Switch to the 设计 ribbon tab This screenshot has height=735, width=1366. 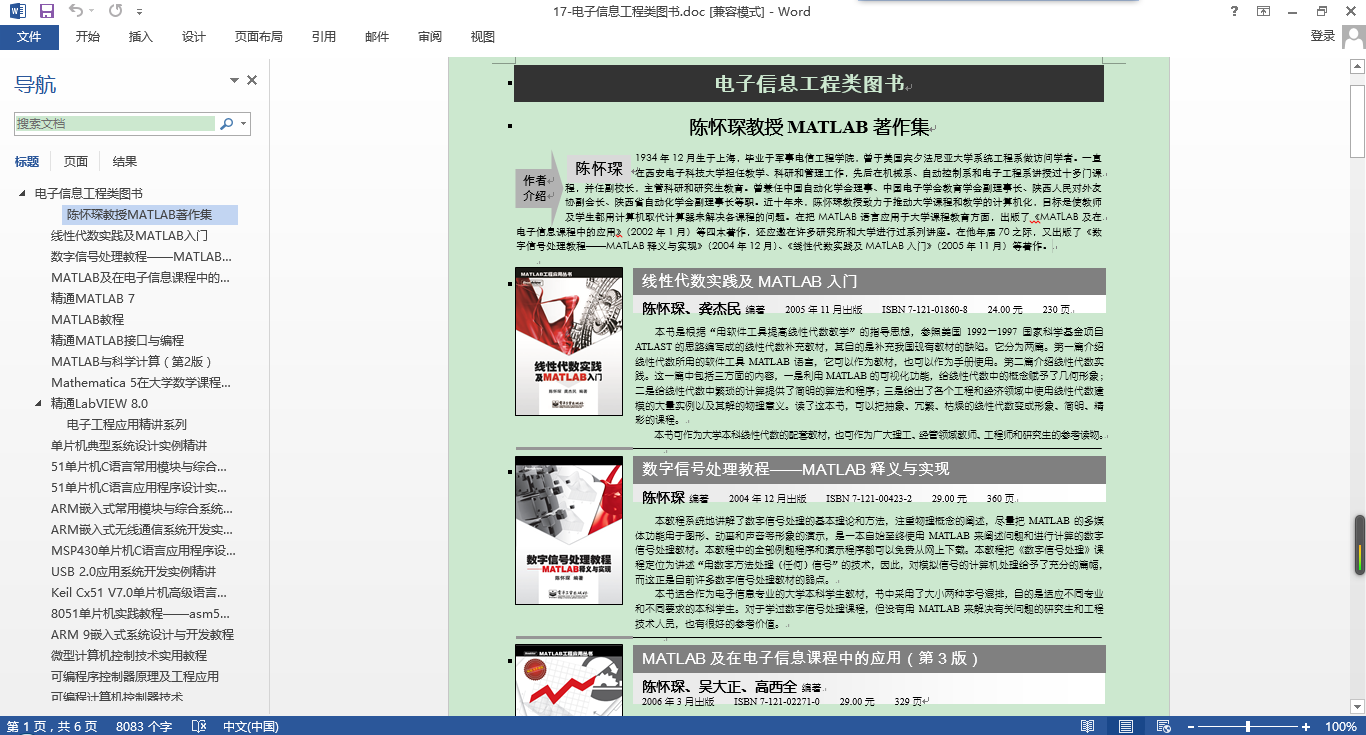pyautogui.click(x=194, y=37)
